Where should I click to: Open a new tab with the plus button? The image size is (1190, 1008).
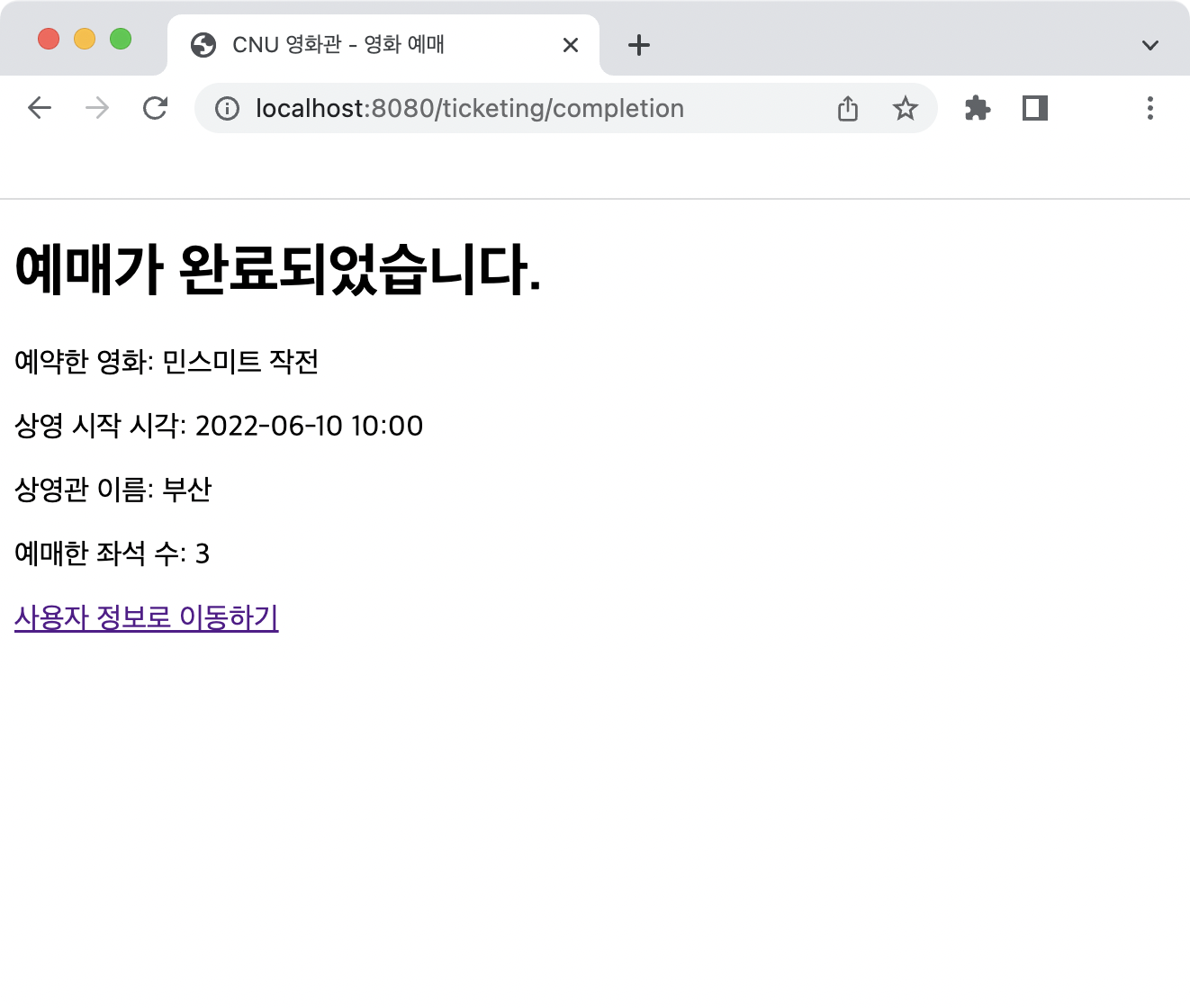coord(638,45)
